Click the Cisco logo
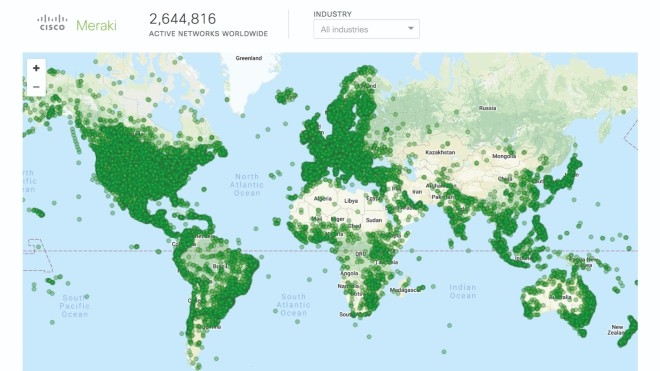The width and height of the screenshot is (660, 371). pyautogui.click(x=52, y=23)
